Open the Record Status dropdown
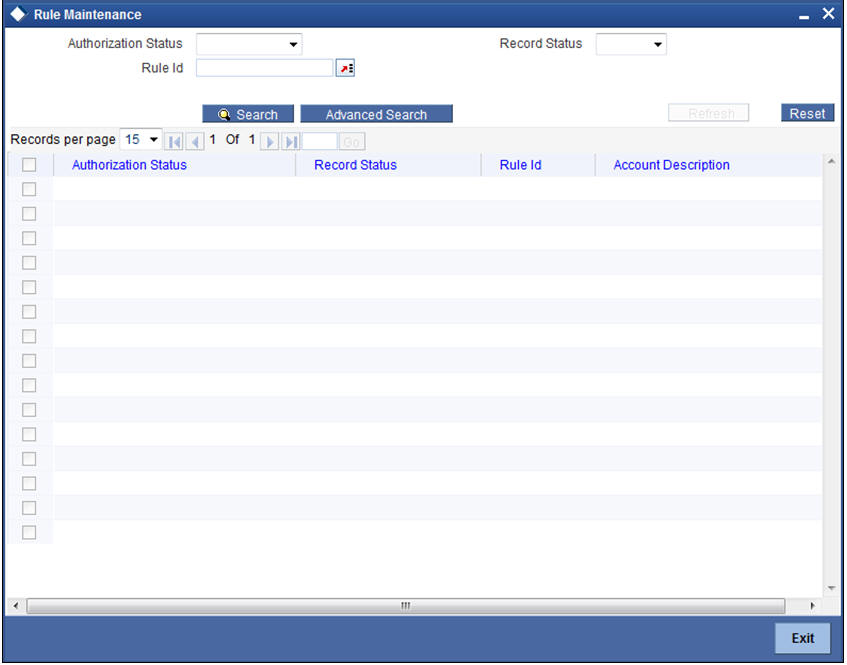847x665 pixels. [x=631, y=44]
